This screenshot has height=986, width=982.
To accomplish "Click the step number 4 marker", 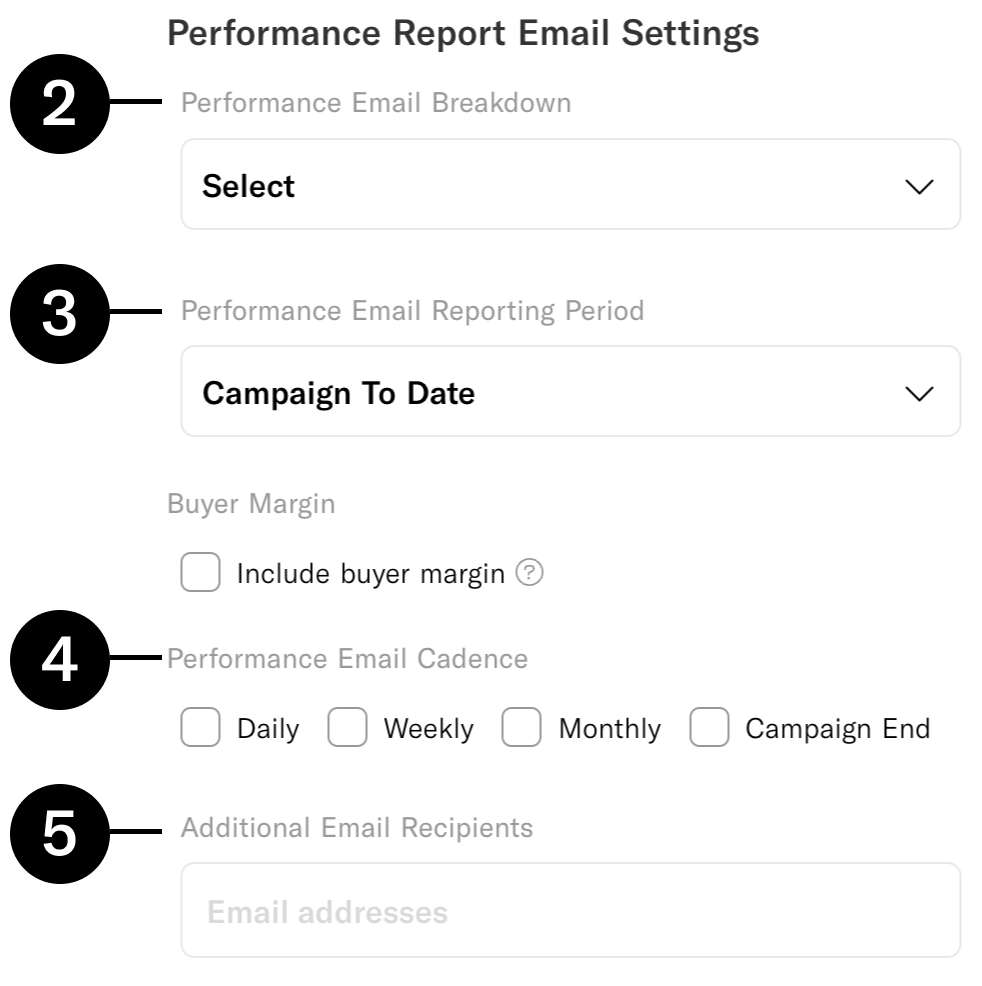I will (60, 662).
